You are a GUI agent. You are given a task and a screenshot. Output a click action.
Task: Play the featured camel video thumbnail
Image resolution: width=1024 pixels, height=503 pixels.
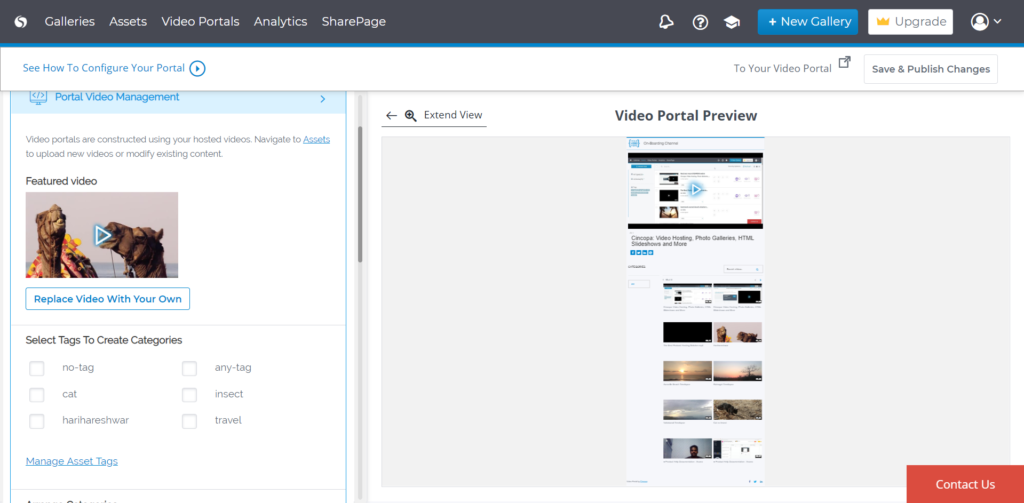pos(102,235)
